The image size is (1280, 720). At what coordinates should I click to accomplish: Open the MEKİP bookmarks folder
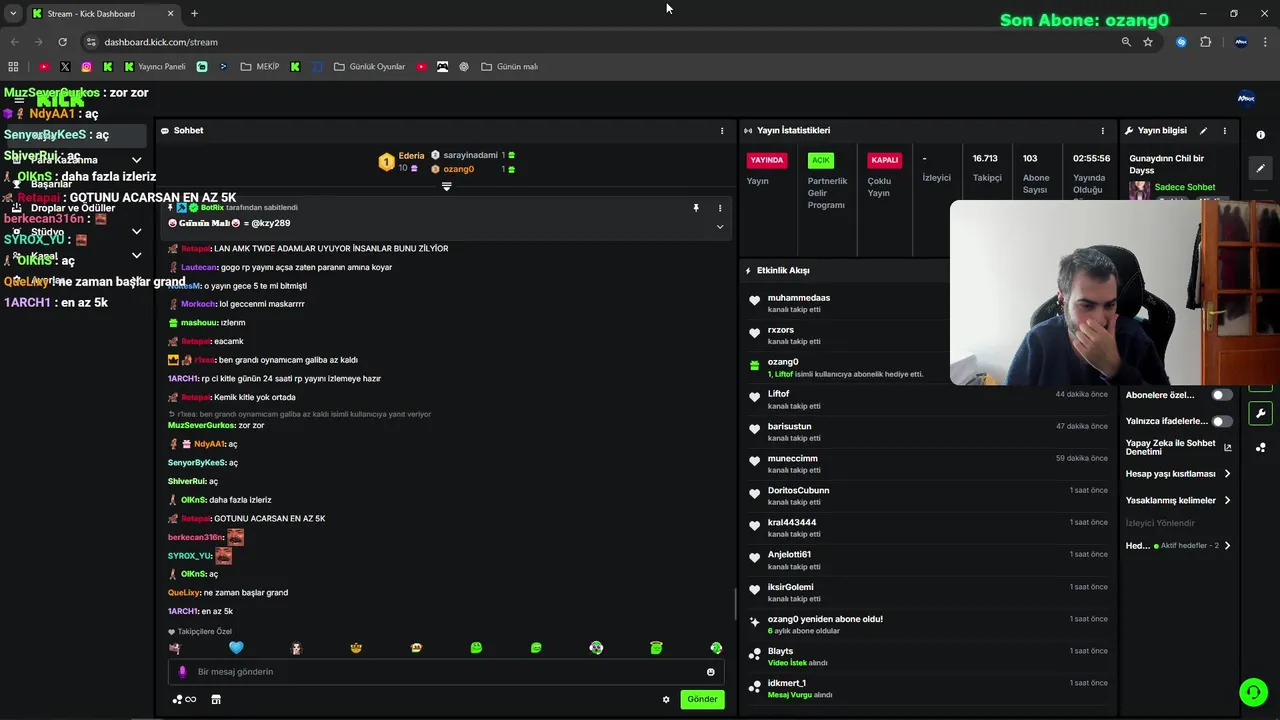260,67
